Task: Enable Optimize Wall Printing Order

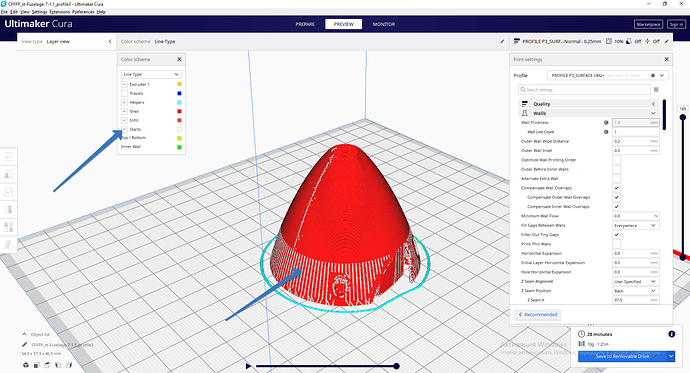Action: point(617,160)
